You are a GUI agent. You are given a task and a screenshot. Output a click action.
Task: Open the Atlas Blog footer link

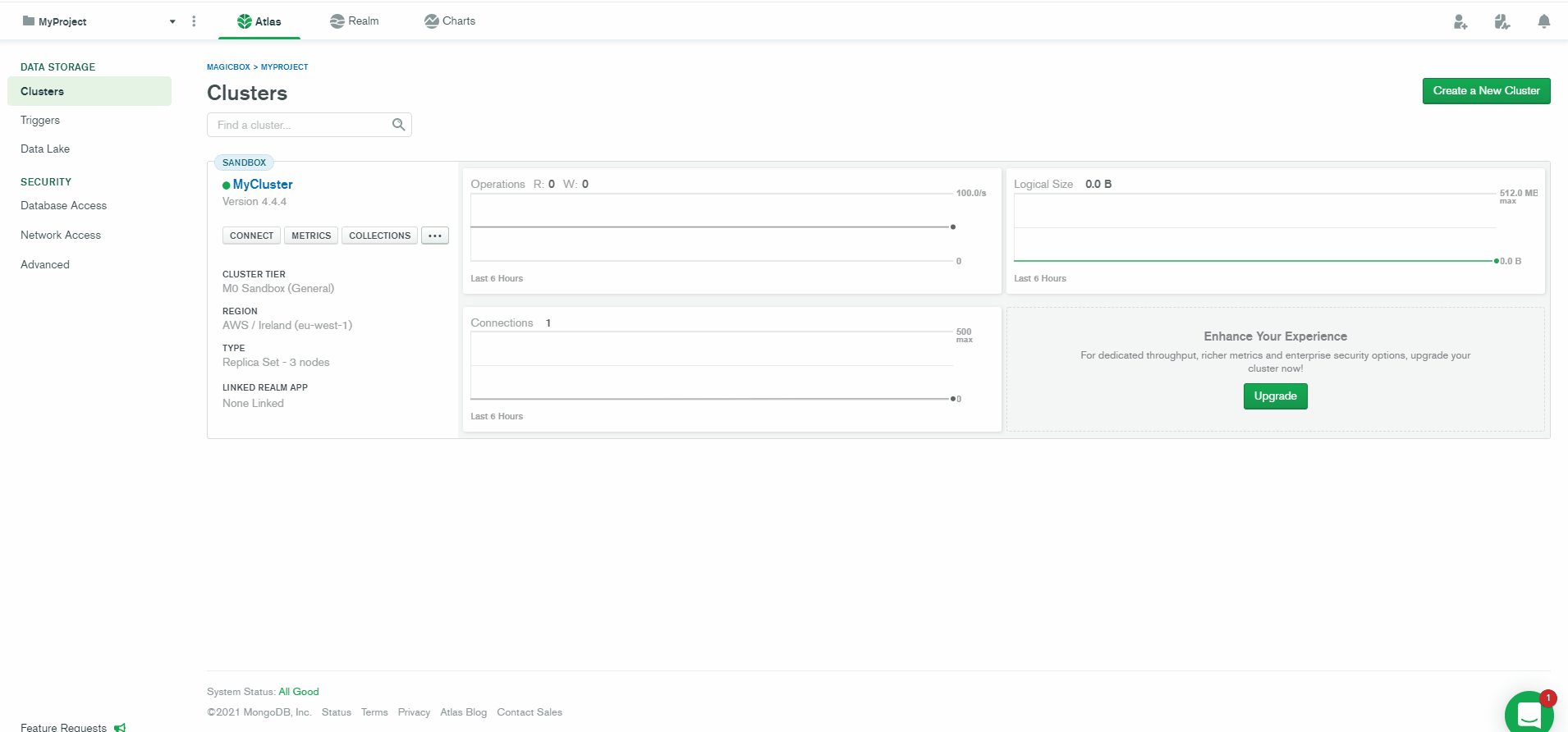[463, 712]
